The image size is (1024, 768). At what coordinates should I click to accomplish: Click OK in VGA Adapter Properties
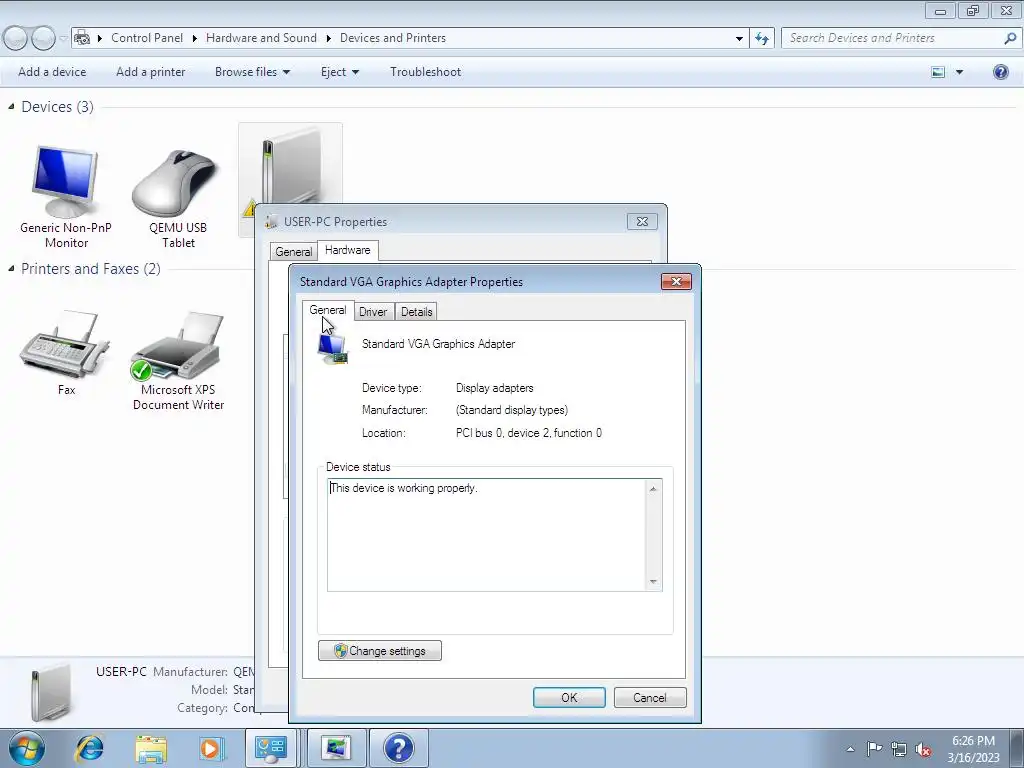[569, 697]
